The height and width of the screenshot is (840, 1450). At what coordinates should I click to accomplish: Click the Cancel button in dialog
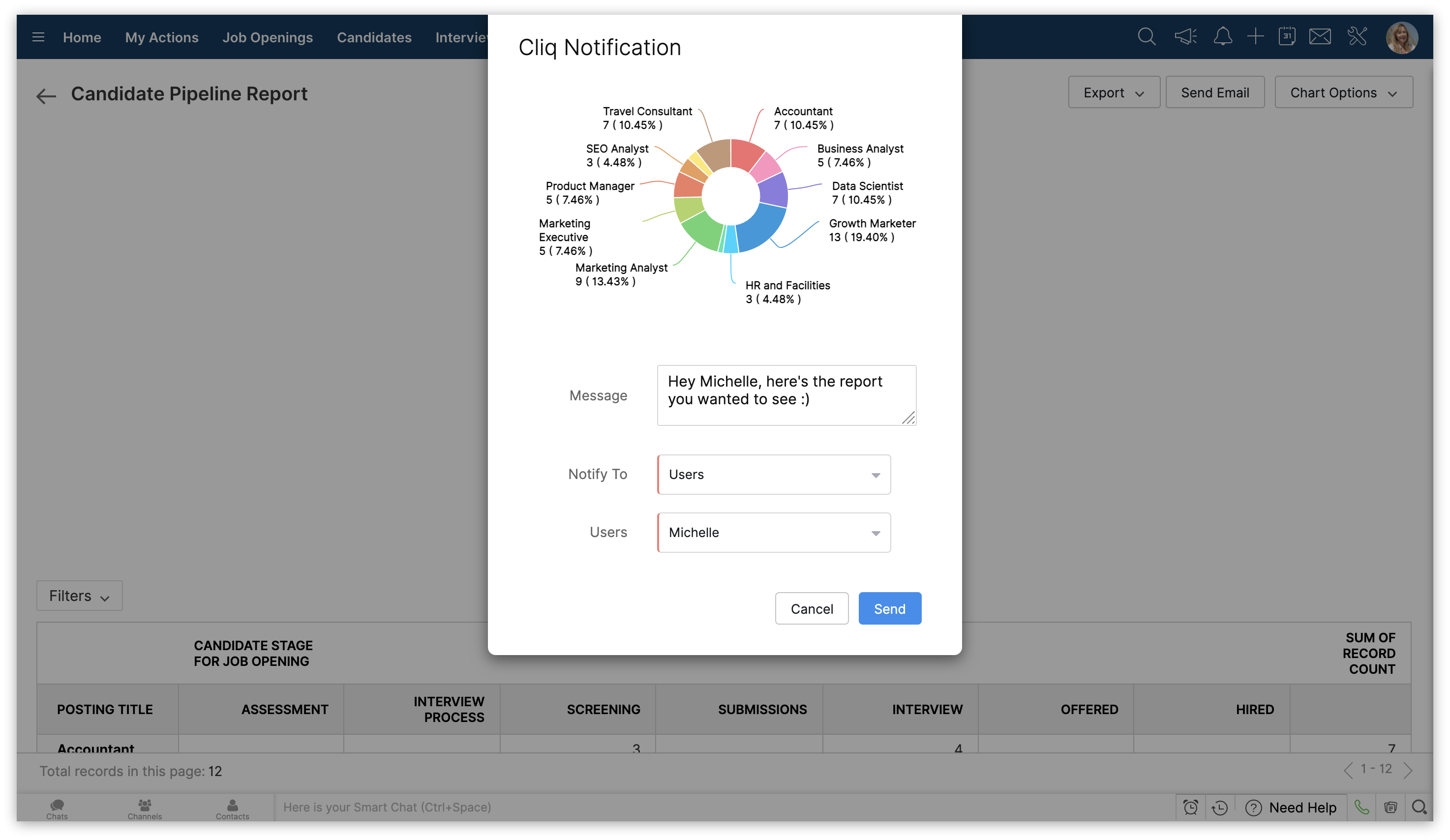(x=811, y=609)
